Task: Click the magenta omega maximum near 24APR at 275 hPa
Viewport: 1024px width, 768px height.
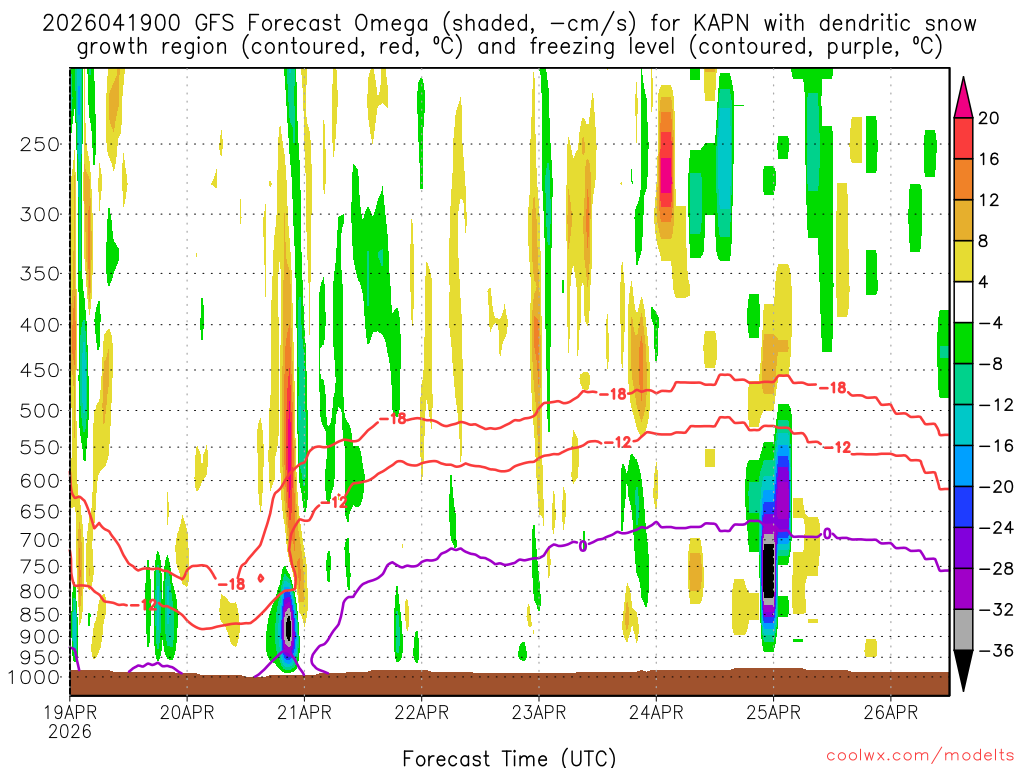Action: 665,175
